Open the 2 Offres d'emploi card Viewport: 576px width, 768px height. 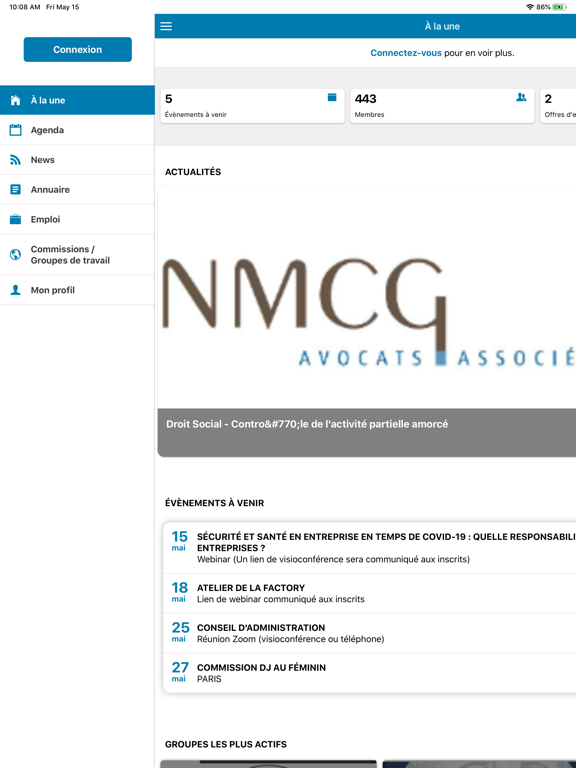[x=558, y=106]
